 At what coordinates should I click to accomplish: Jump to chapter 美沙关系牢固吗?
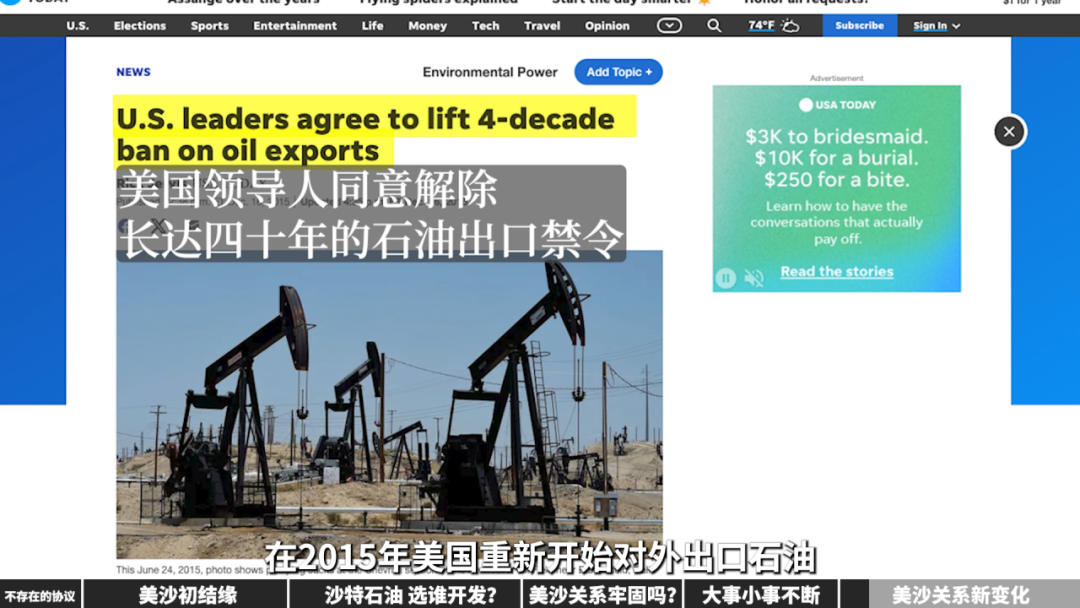(x=603, y=595)
